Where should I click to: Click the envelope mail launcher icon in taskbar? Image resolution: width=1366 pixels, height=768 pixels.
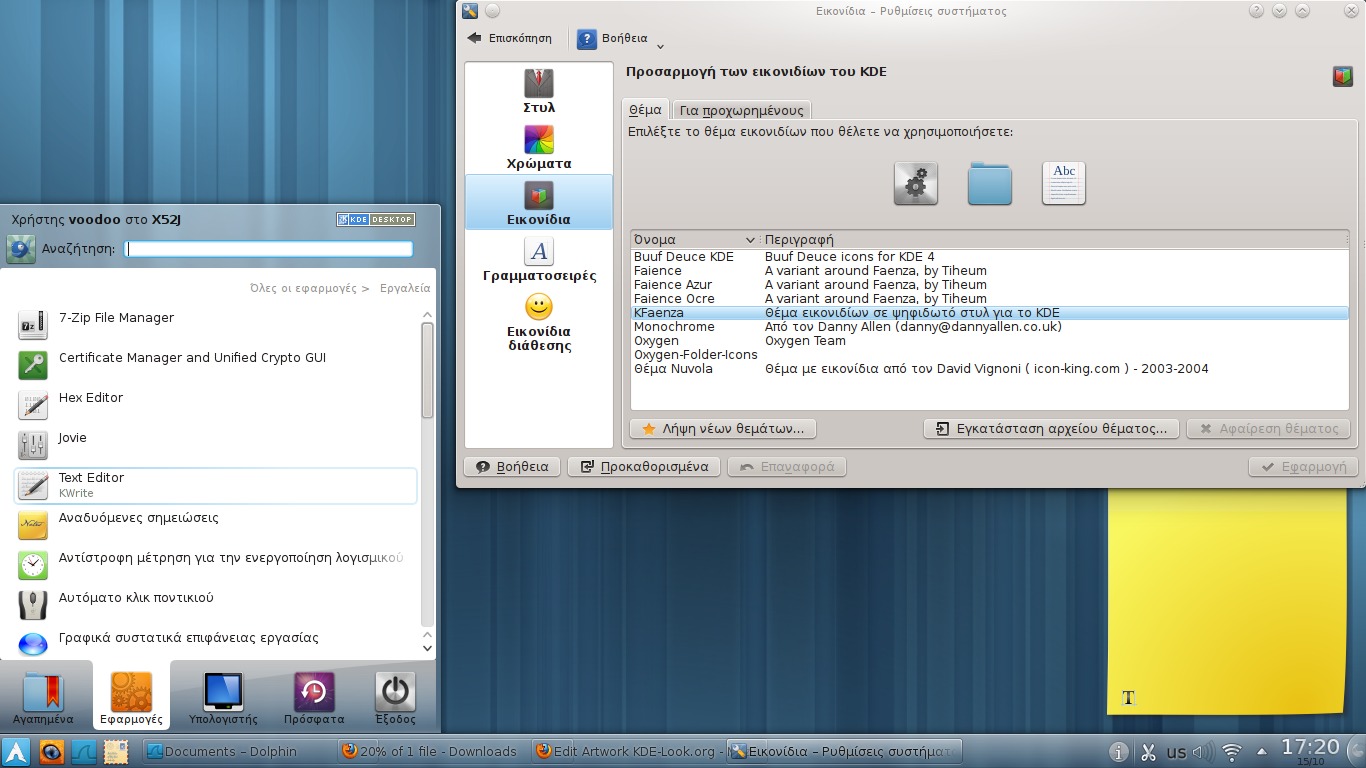click(115, 752)
